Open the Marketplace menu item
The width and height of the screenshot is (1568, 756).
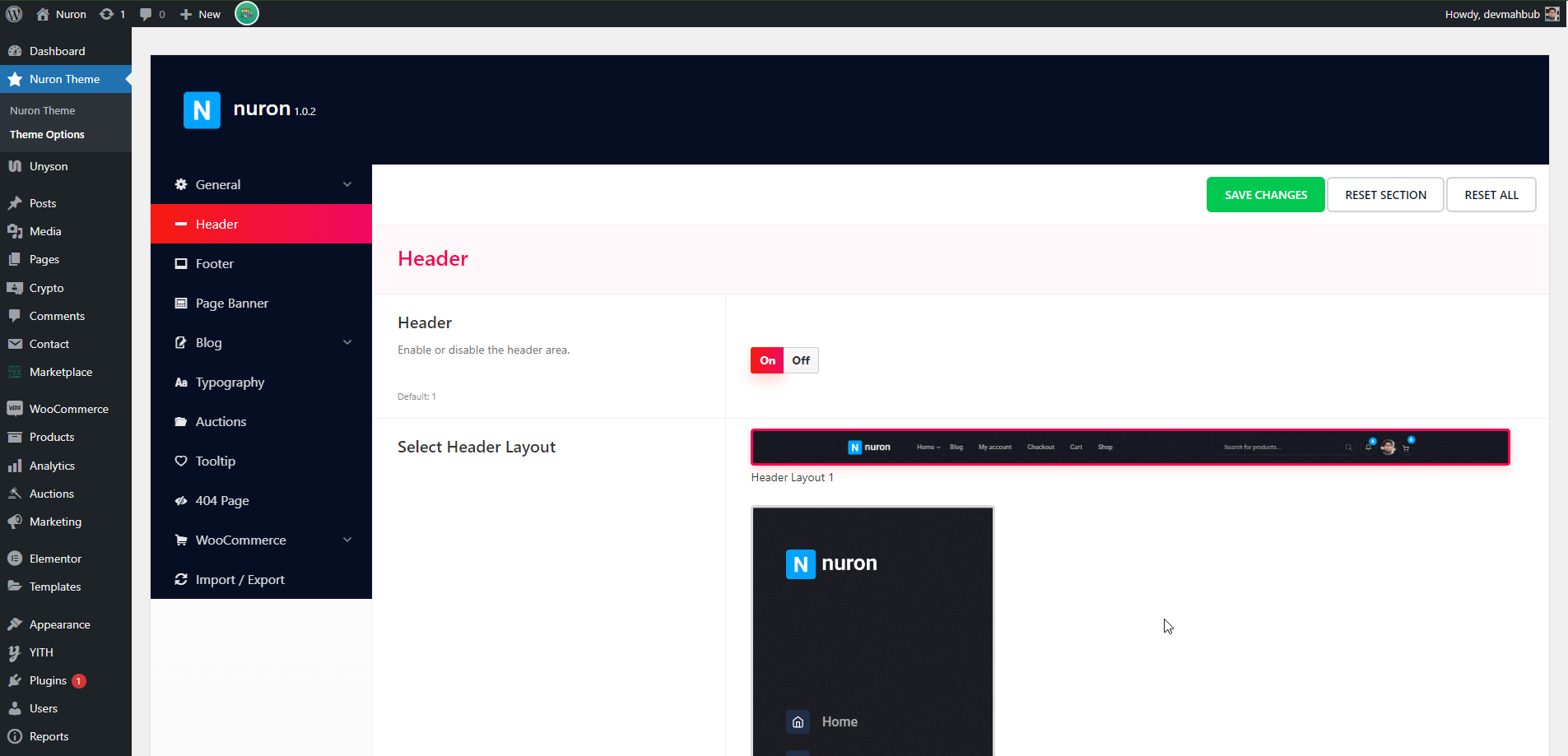pyautogui.click(x=66, y=372)
